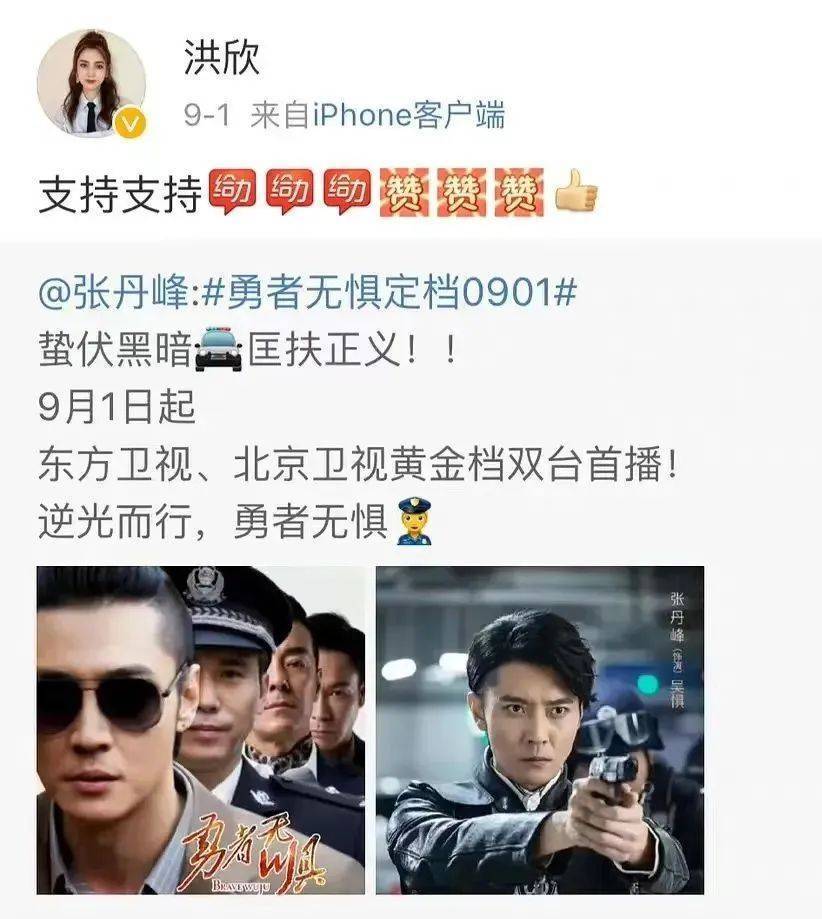Tap the 支持支持 post text
Screen dimensions: 822x919
(120, 194)
